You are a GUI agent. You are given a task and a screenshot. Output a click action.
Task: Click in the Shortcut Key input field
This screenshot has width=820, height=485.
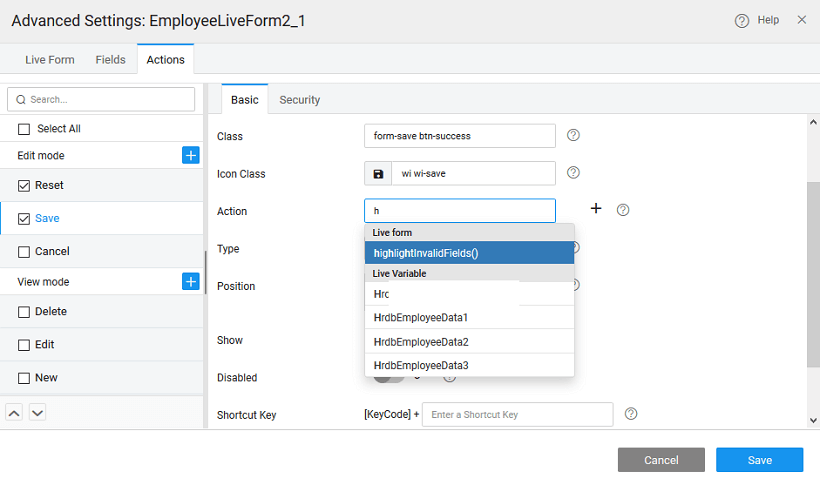517,414
